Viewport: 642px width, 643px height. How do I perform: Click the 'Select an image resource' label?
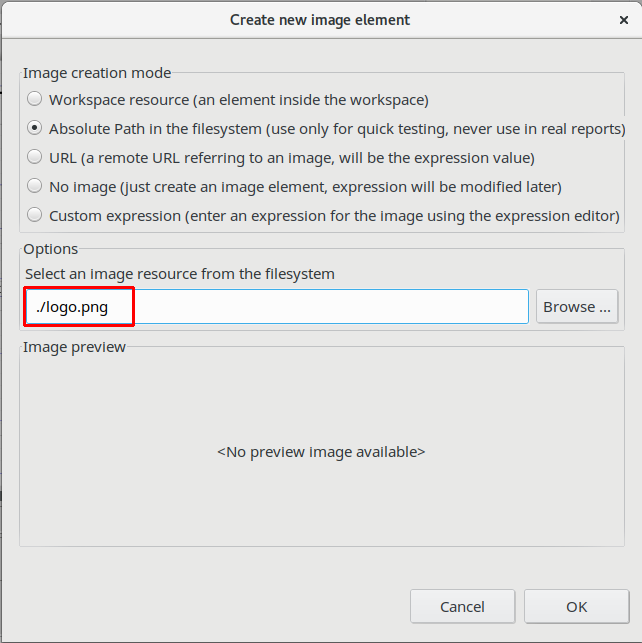point(180,273)
